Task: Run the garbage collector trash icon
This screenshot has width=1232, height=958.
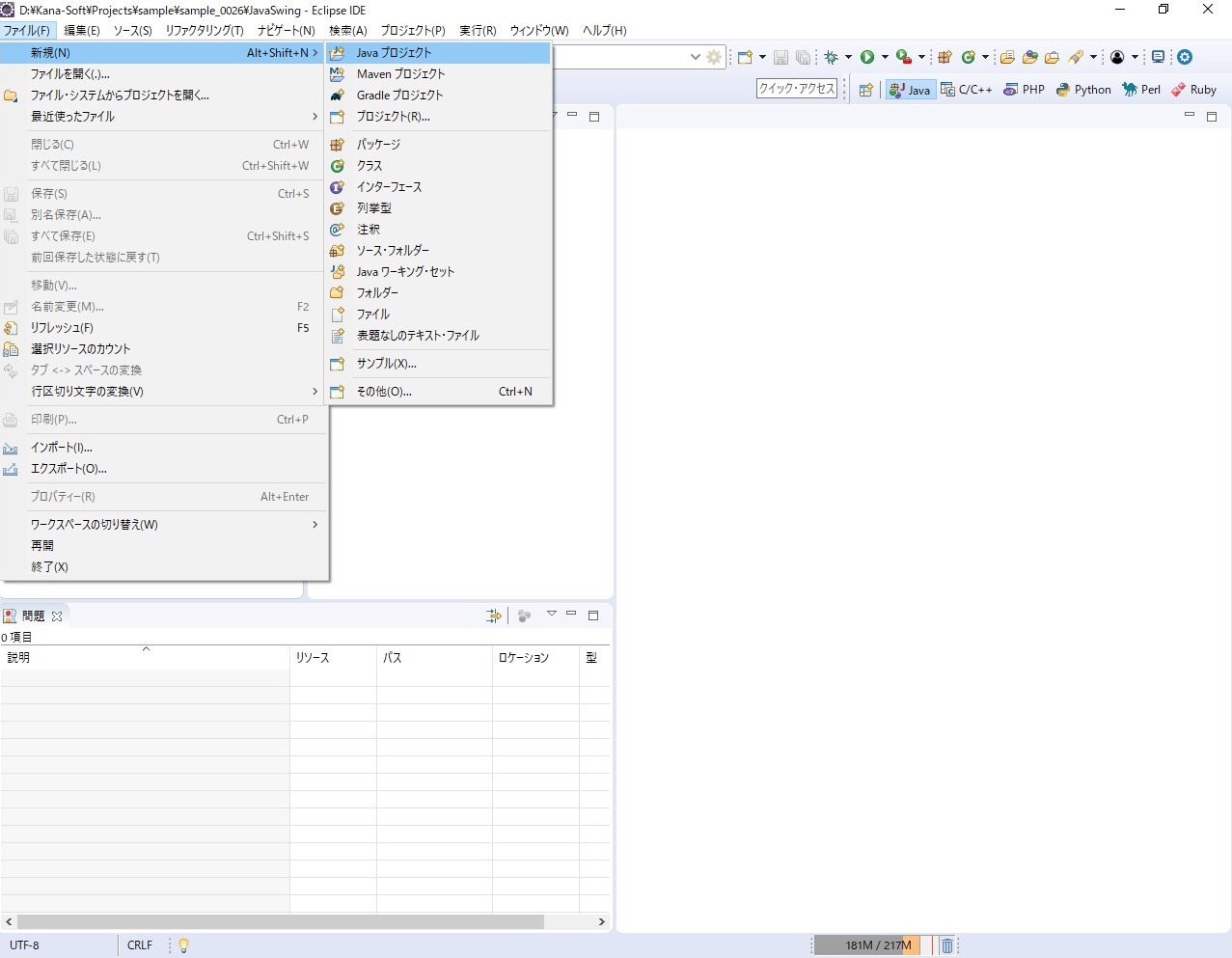Action: pos(947,945)
